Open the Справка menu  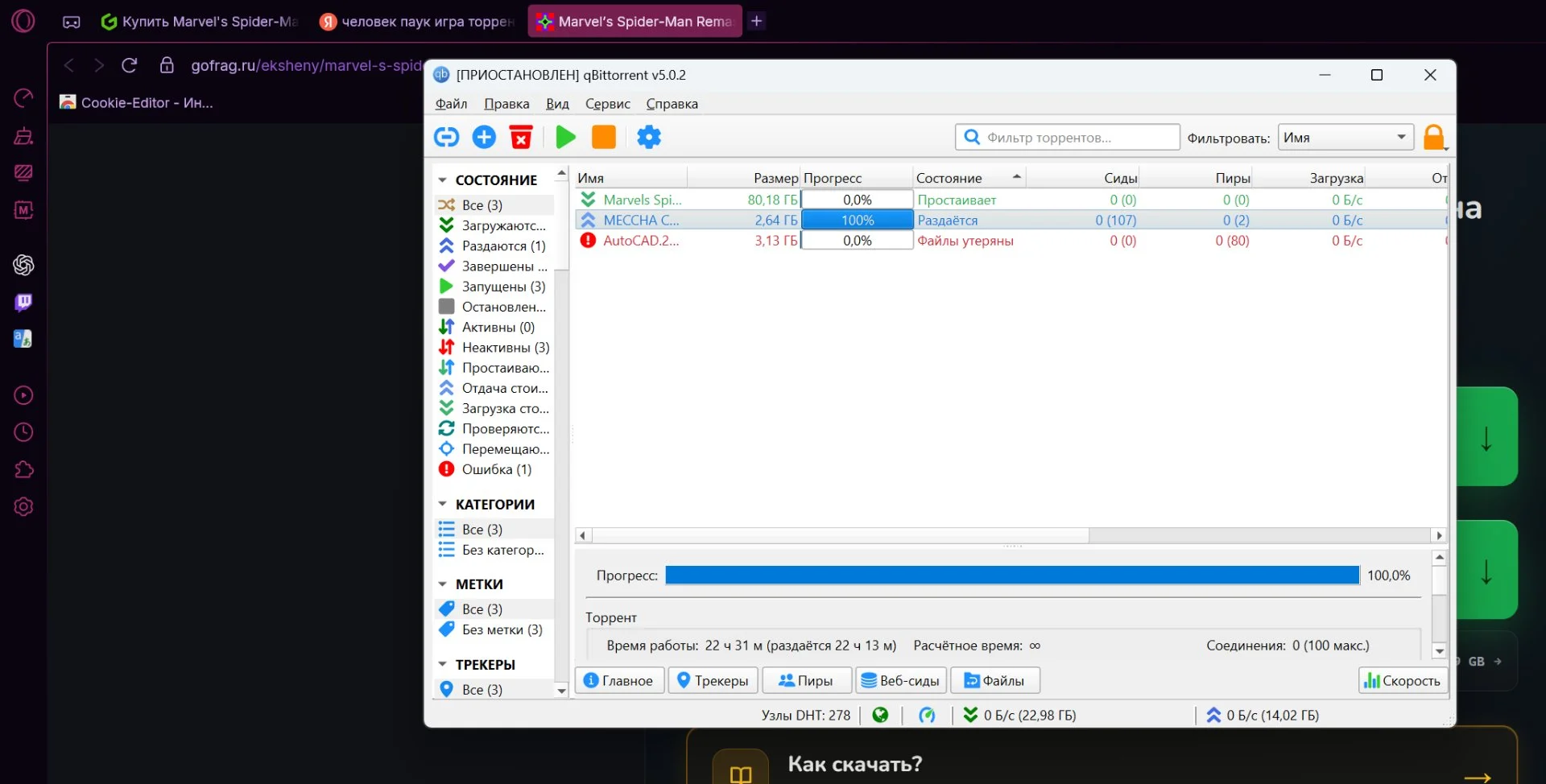672,104
